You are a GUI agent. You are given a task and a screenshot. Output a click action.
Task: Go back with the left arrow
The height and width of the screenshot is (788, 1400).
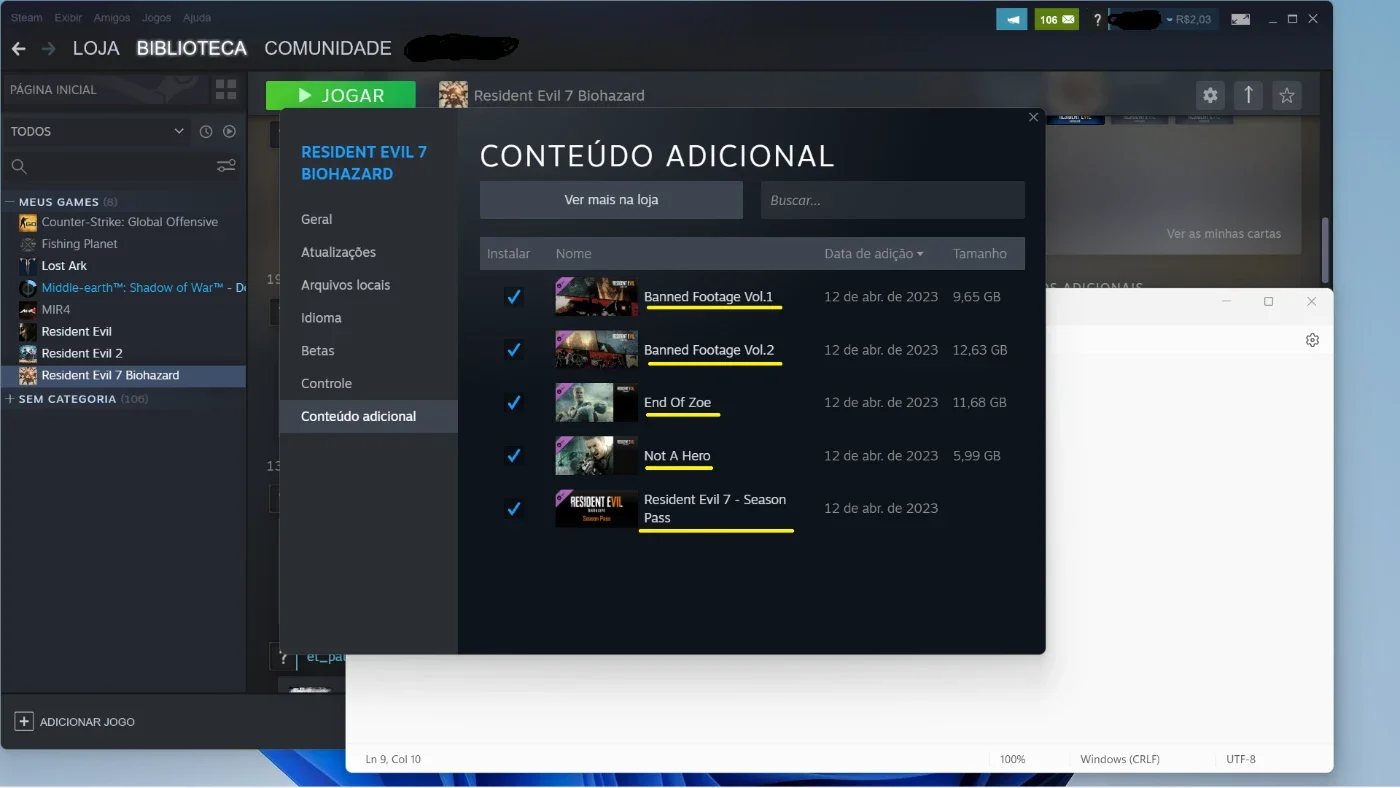pos(18,49)
